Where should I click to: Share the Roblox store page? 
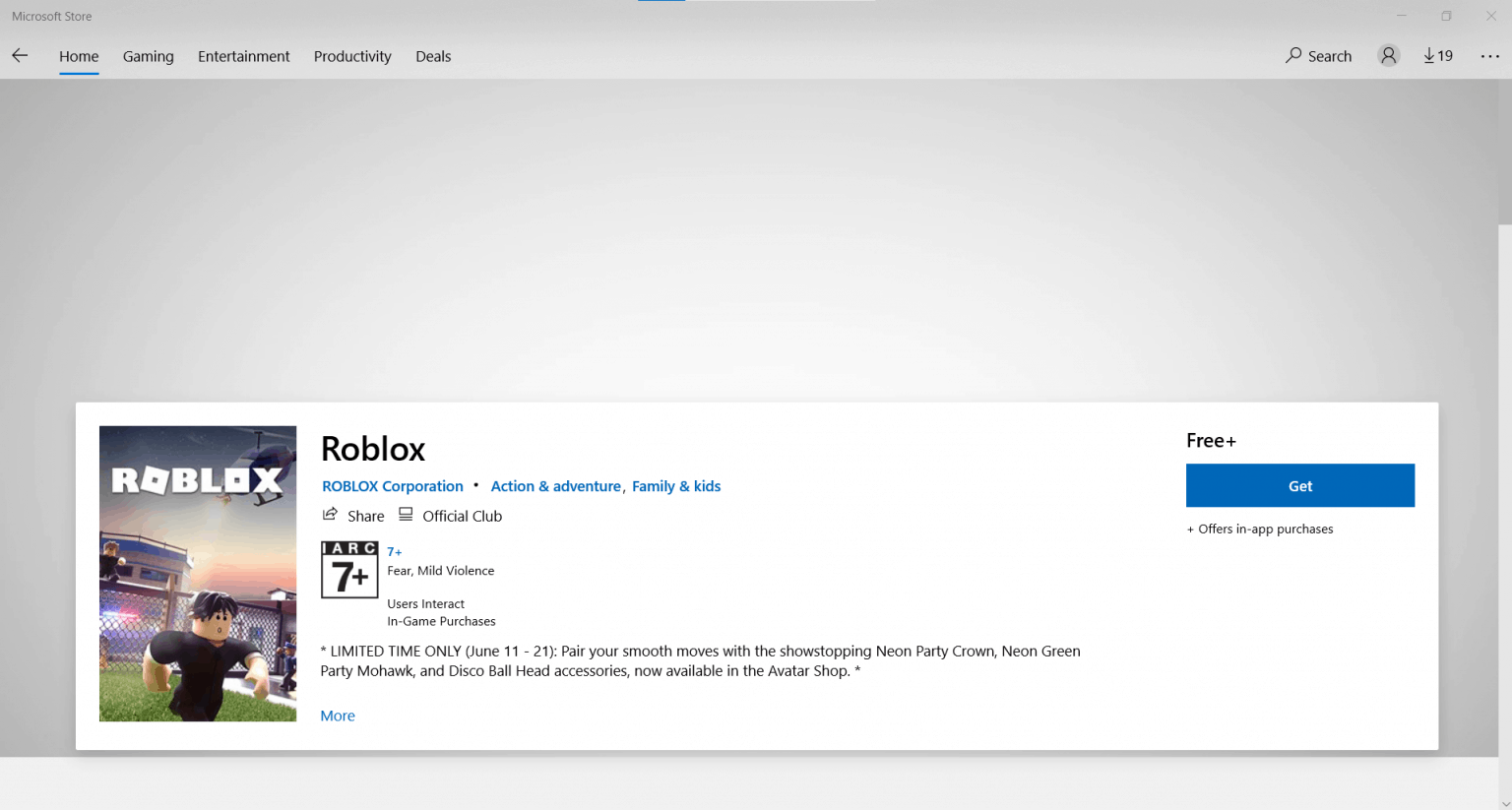[x=352, y=515]
